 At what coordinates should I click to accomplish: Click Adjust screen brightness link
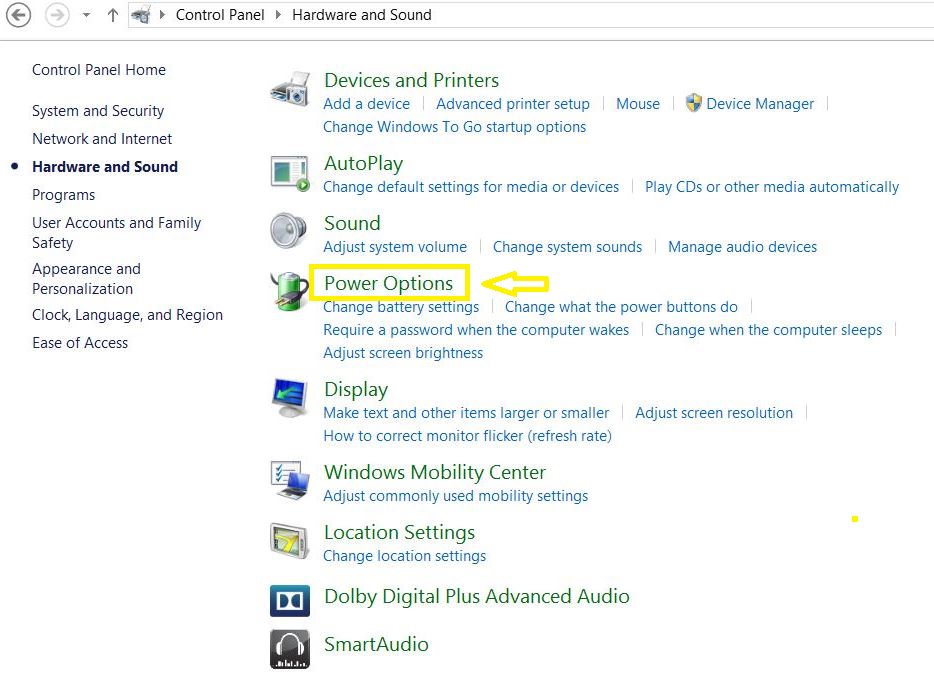coord(403,353)
